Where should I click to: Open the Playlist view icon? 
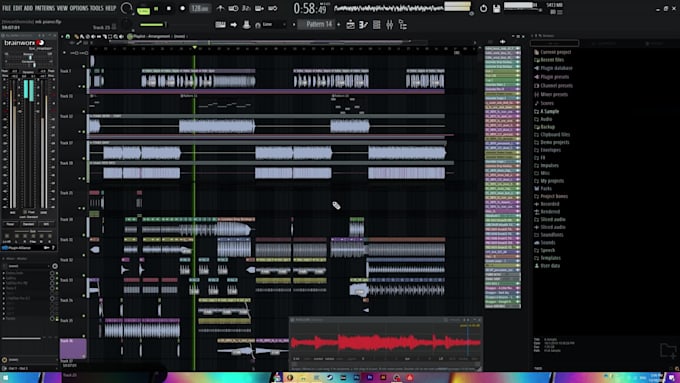tap(350, 25)
